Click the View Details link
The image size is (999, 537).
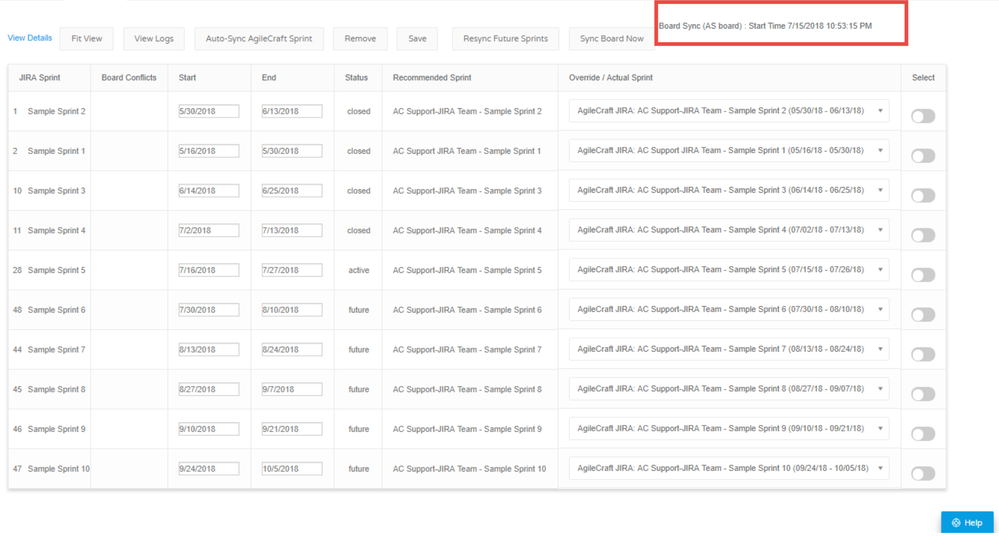pyautogui.click(x=30, y=38)
